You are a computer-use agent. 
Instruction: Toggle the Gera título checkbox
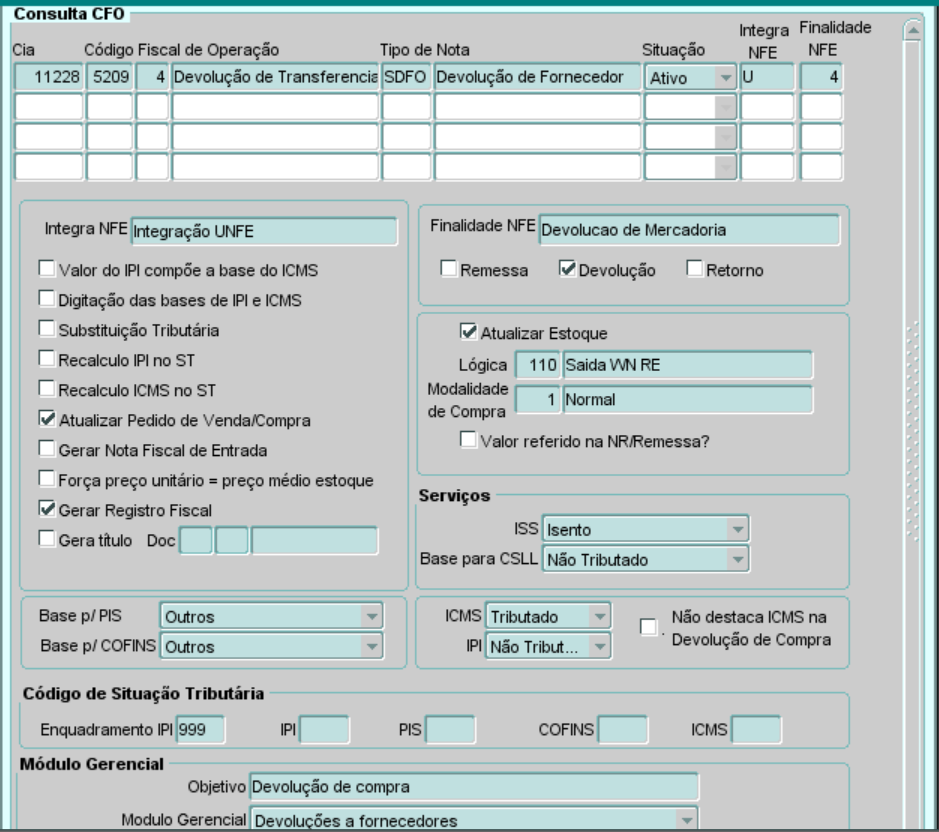[47, 539]
